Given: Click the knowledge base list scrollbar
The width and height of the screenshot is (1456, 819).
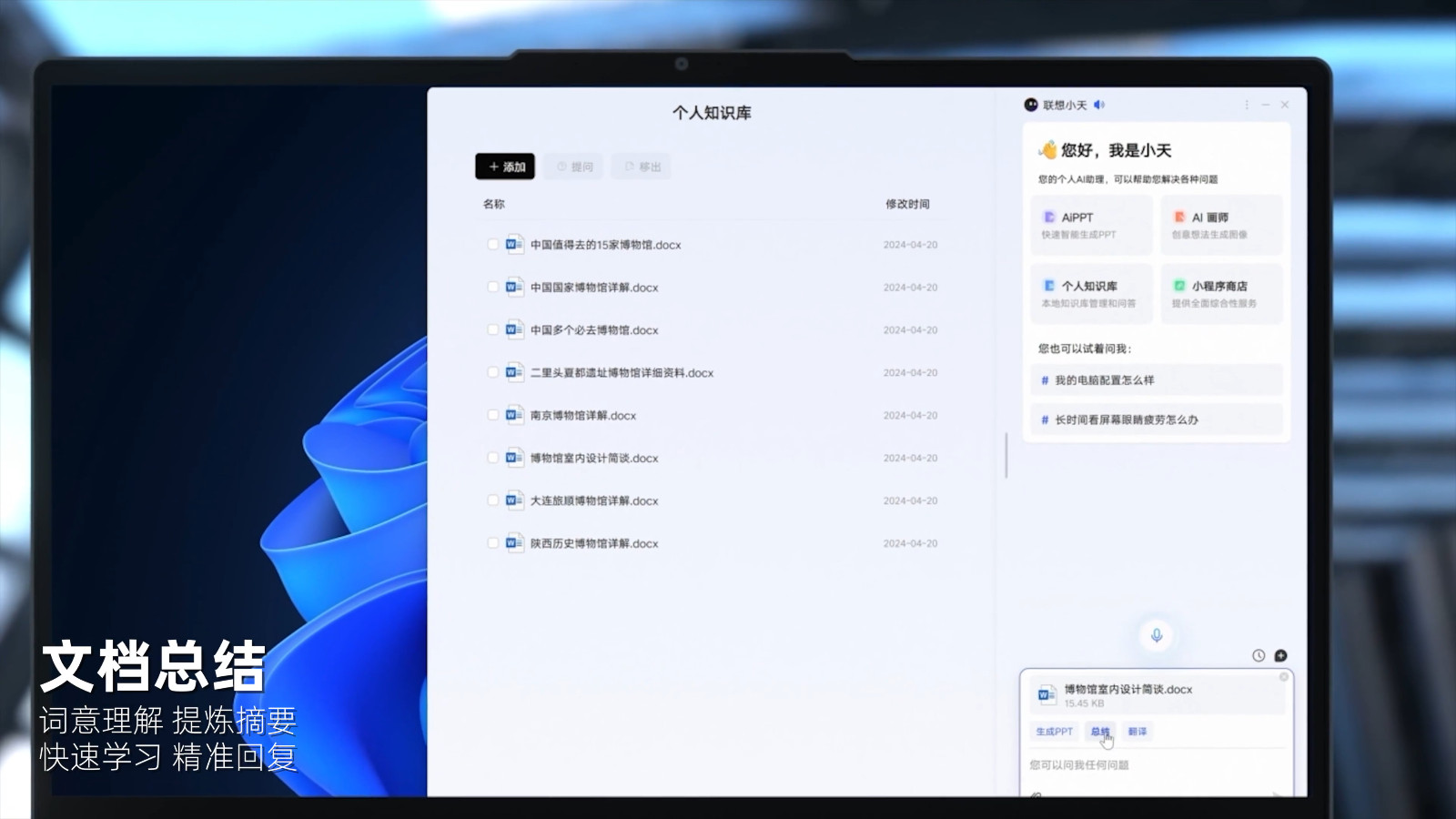Looking at the screenshot, I should (1006, 455).
